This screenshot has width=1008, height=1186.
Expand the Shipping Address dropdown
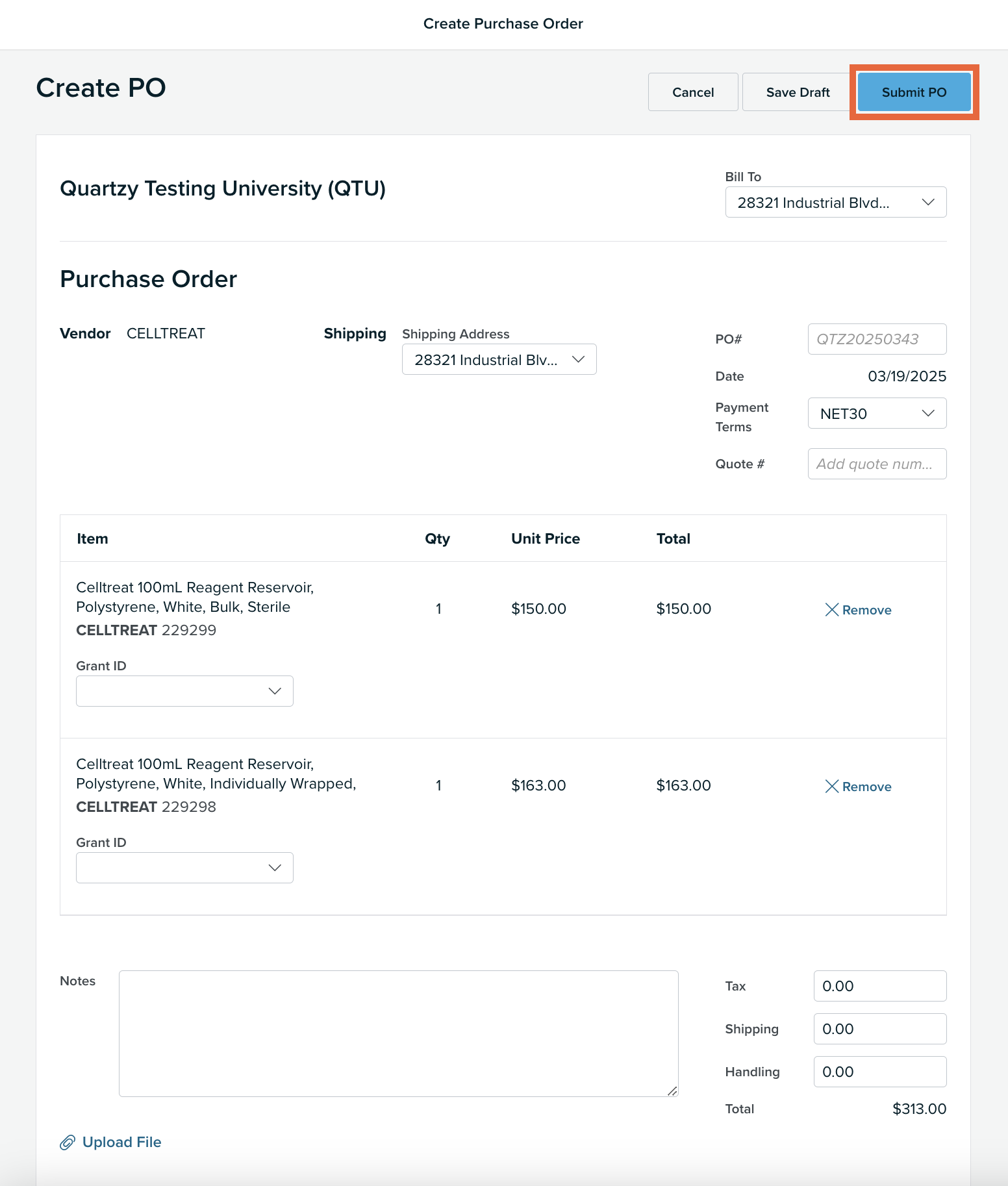[499, 359]
